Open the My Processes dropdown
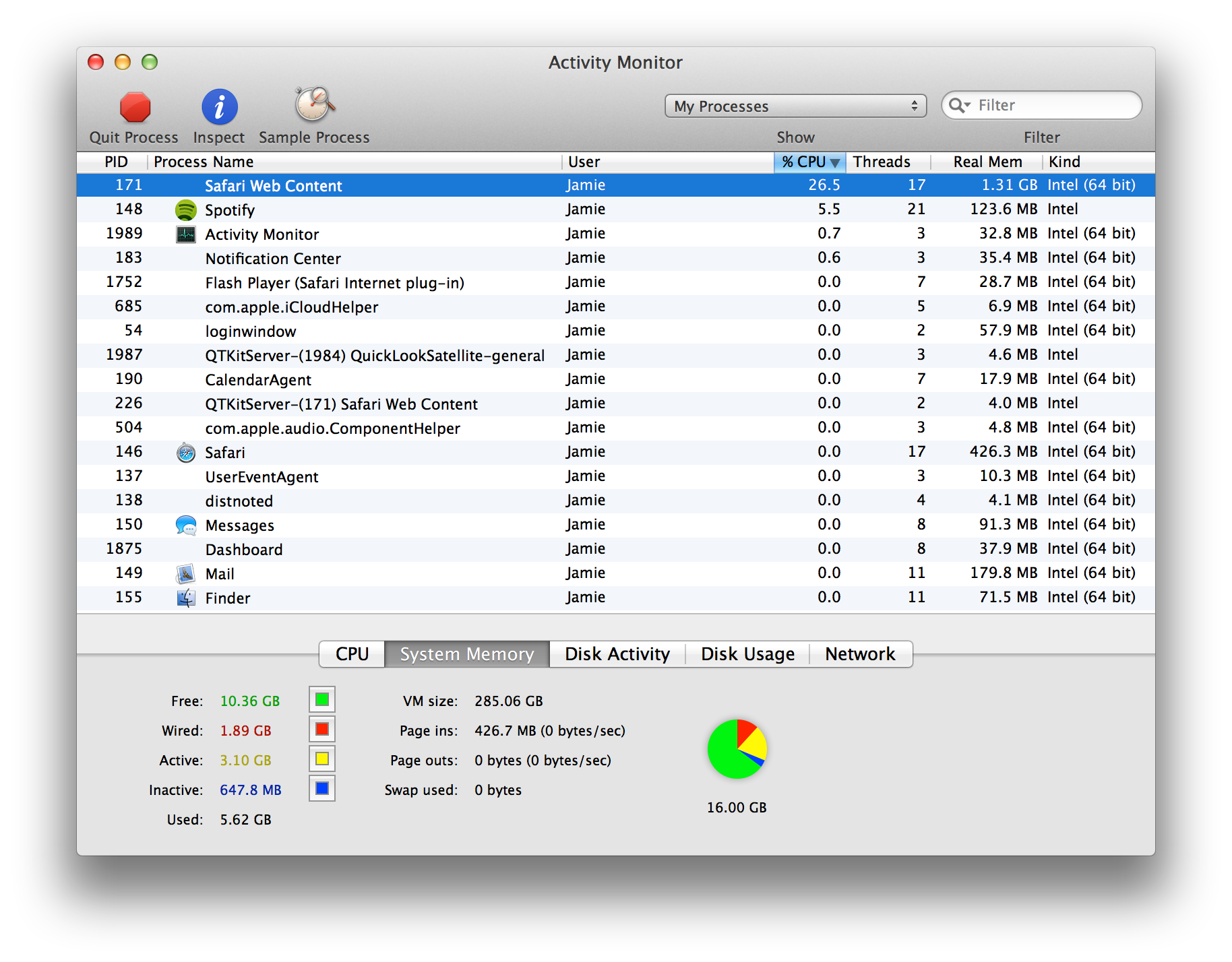The image size is (1232, 962). [x=795, y=106]
